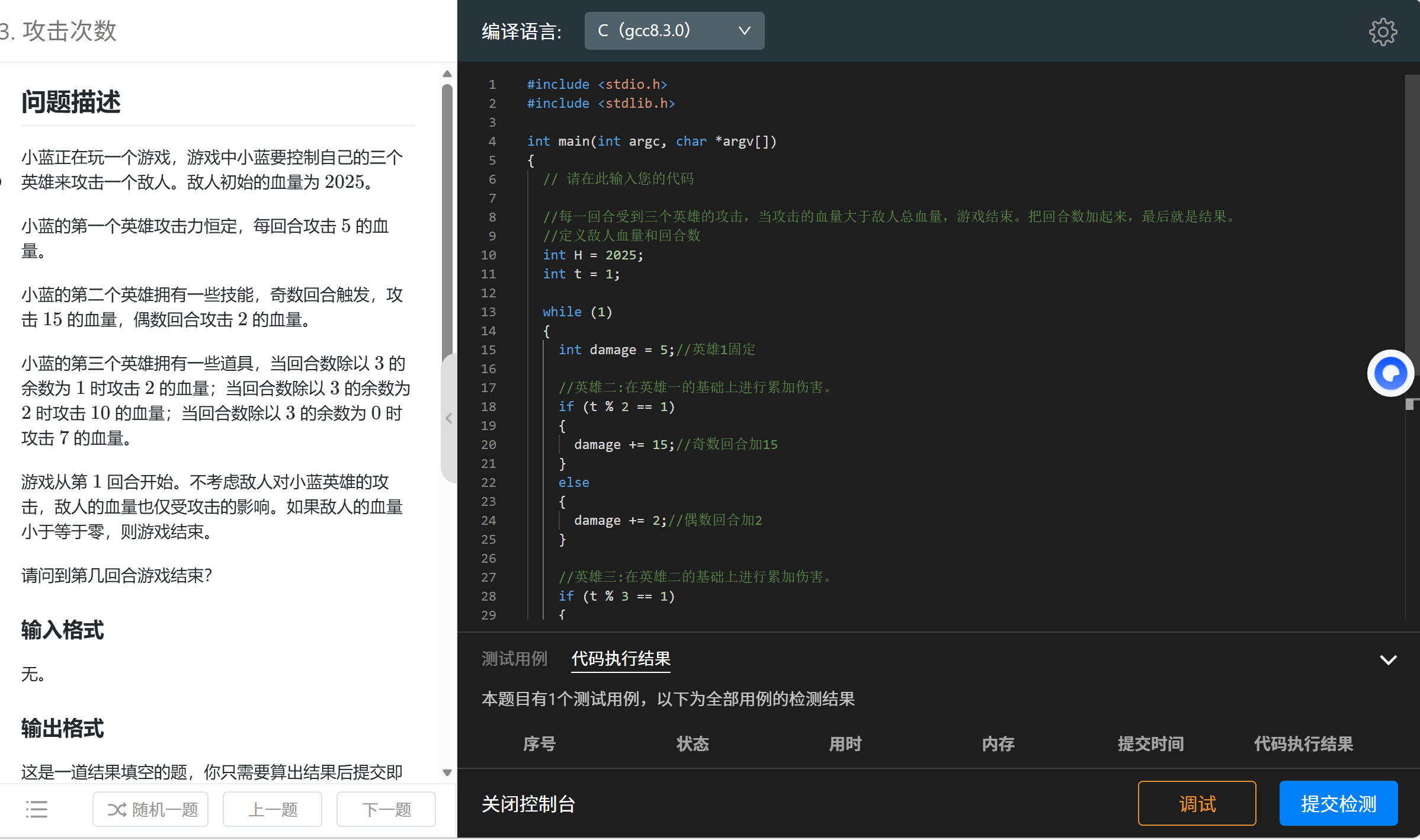Toggle 关闭控制台 to close the console
Image resolution: width=1420 pixels, height=840 pixels.
coord(528,804)
